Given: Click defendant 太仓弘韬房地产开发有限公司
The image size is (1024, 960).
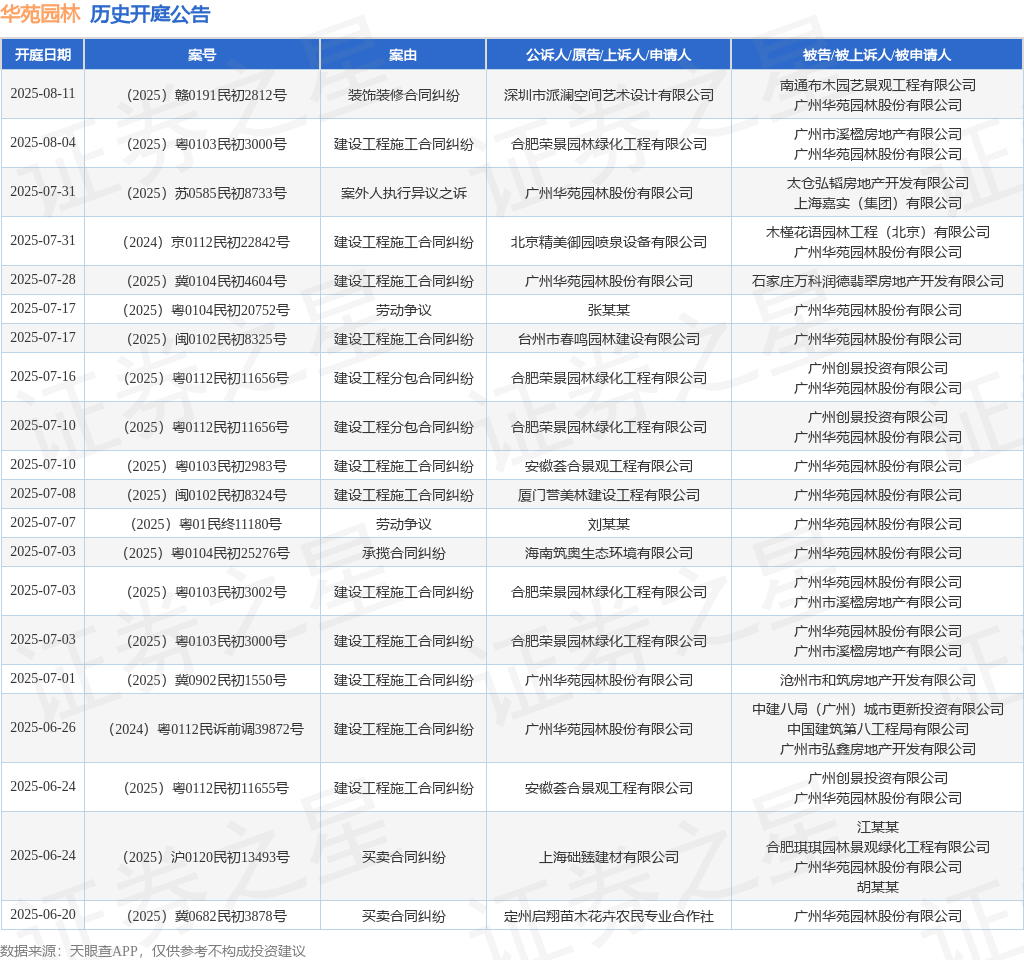Looking at the screenshot, I should click(x=878, y=183).
